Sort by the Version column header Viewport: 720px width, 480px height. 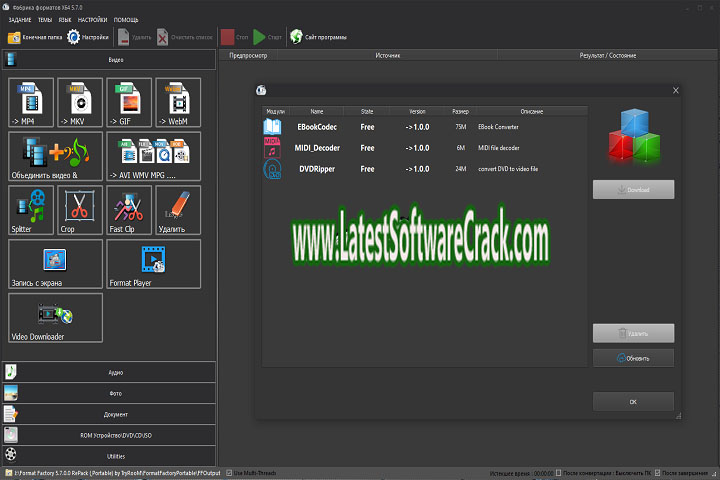pyautogui.click(x=417, y=111)
